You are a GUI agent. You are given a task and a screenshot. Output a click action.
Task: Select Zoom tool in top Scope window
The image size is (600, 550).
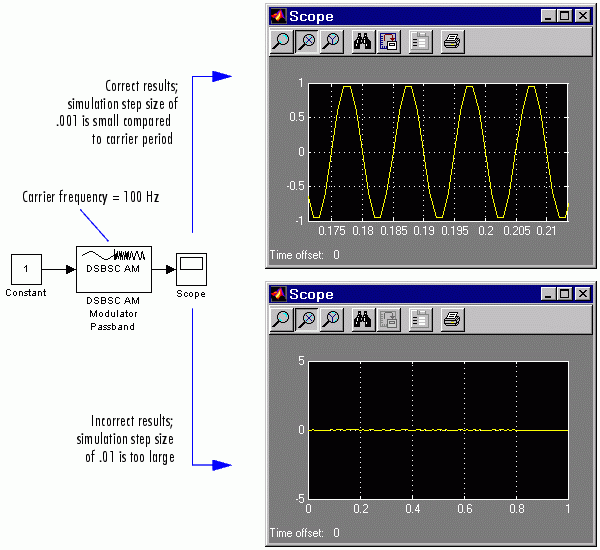pos(282,41)
